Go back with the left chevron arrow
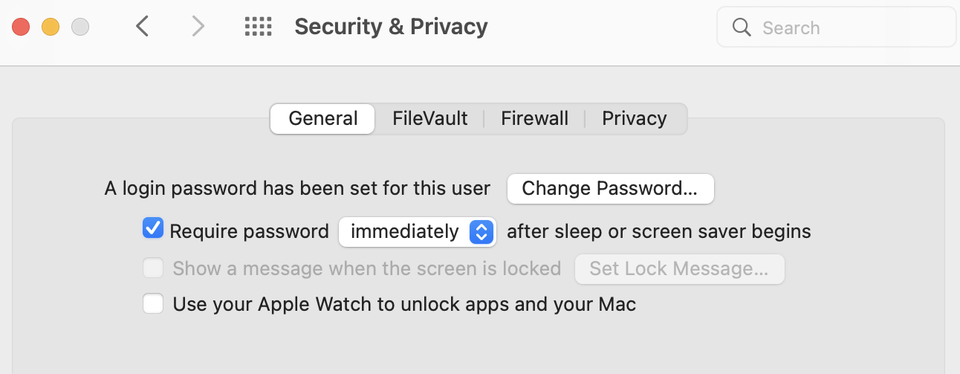Image resolution: width=960 pixels, height=374 pixels. (x=142, y=26)
